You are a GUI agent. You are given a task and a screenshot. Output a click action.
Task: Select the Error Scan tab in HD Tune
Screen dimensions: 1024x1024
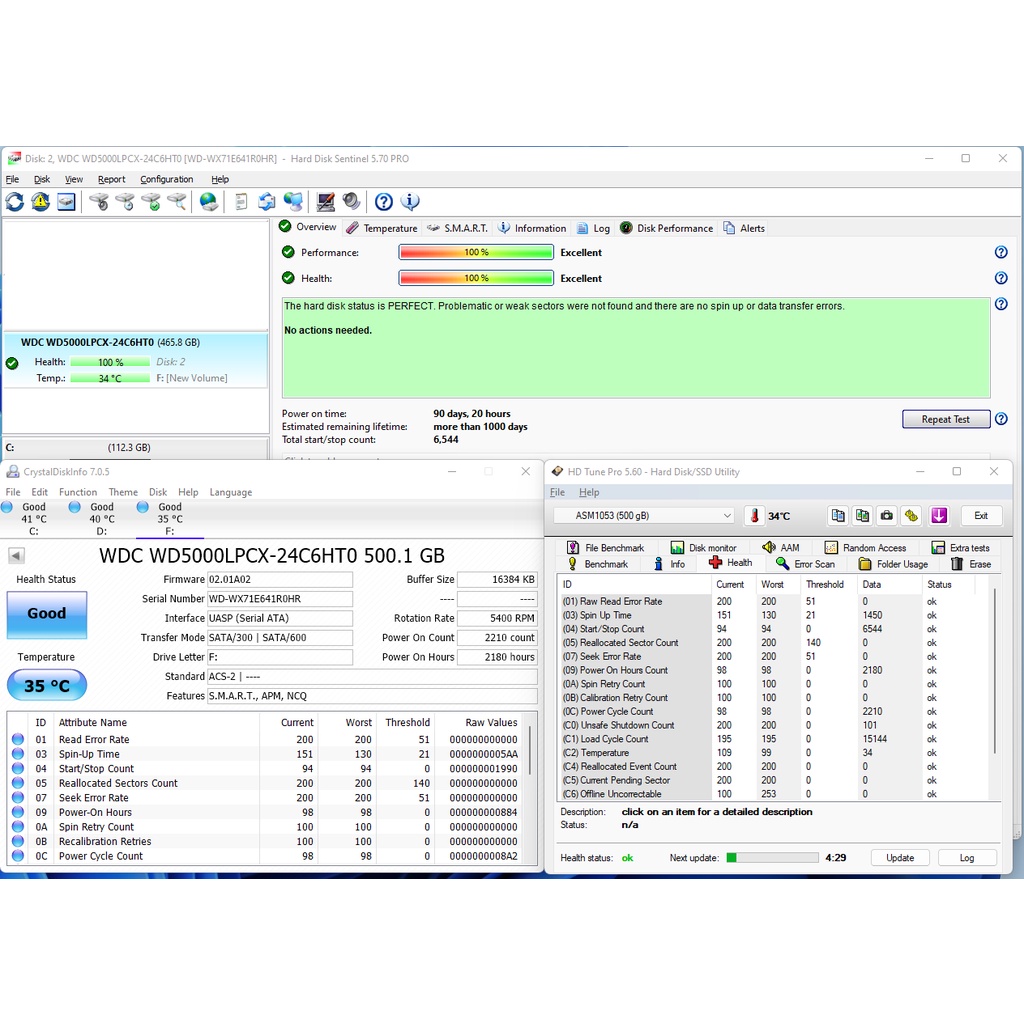click(x=805, y=564)
